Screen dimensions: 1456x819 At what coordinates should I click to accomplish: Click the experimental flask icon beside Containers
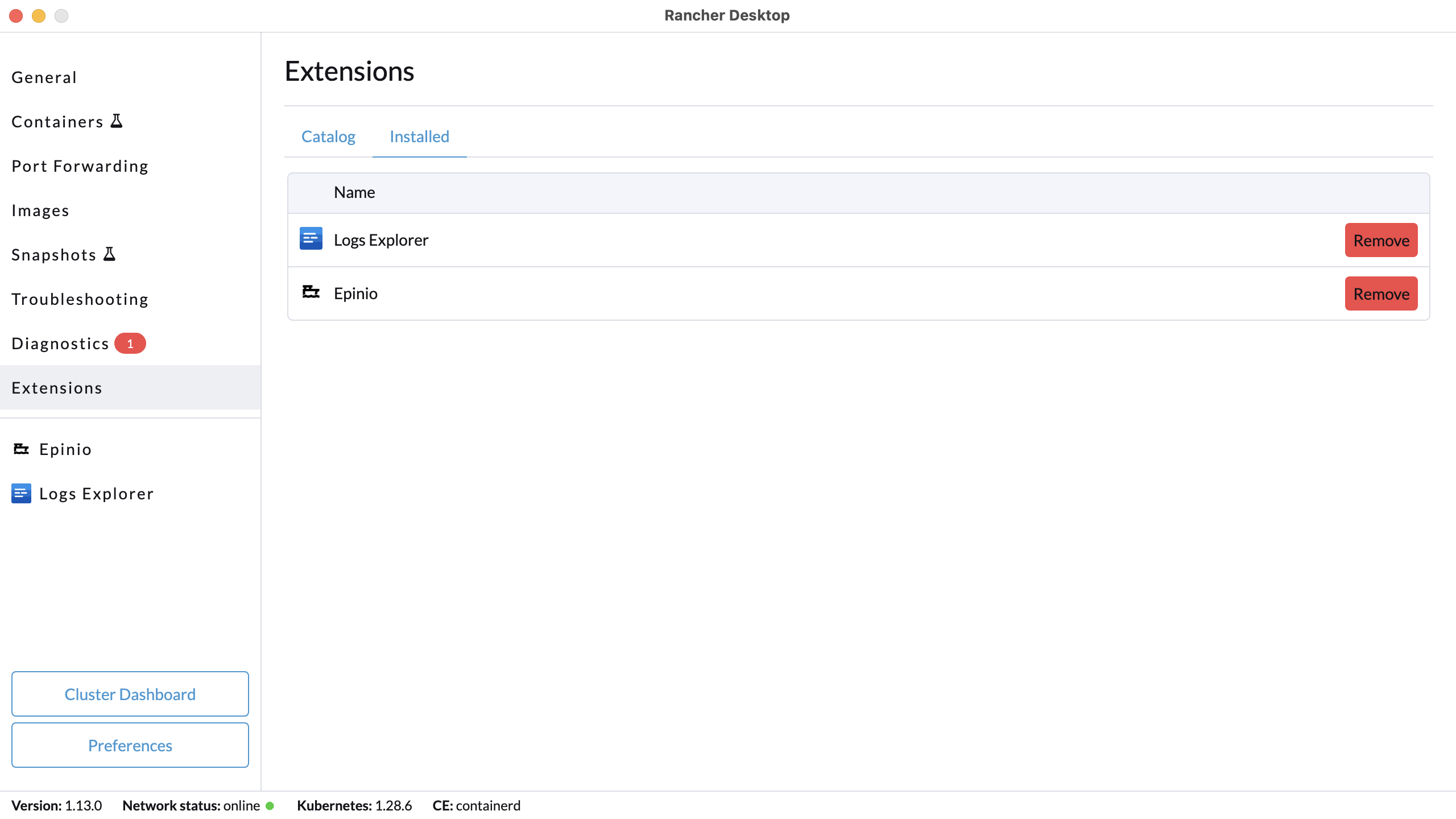117,121
